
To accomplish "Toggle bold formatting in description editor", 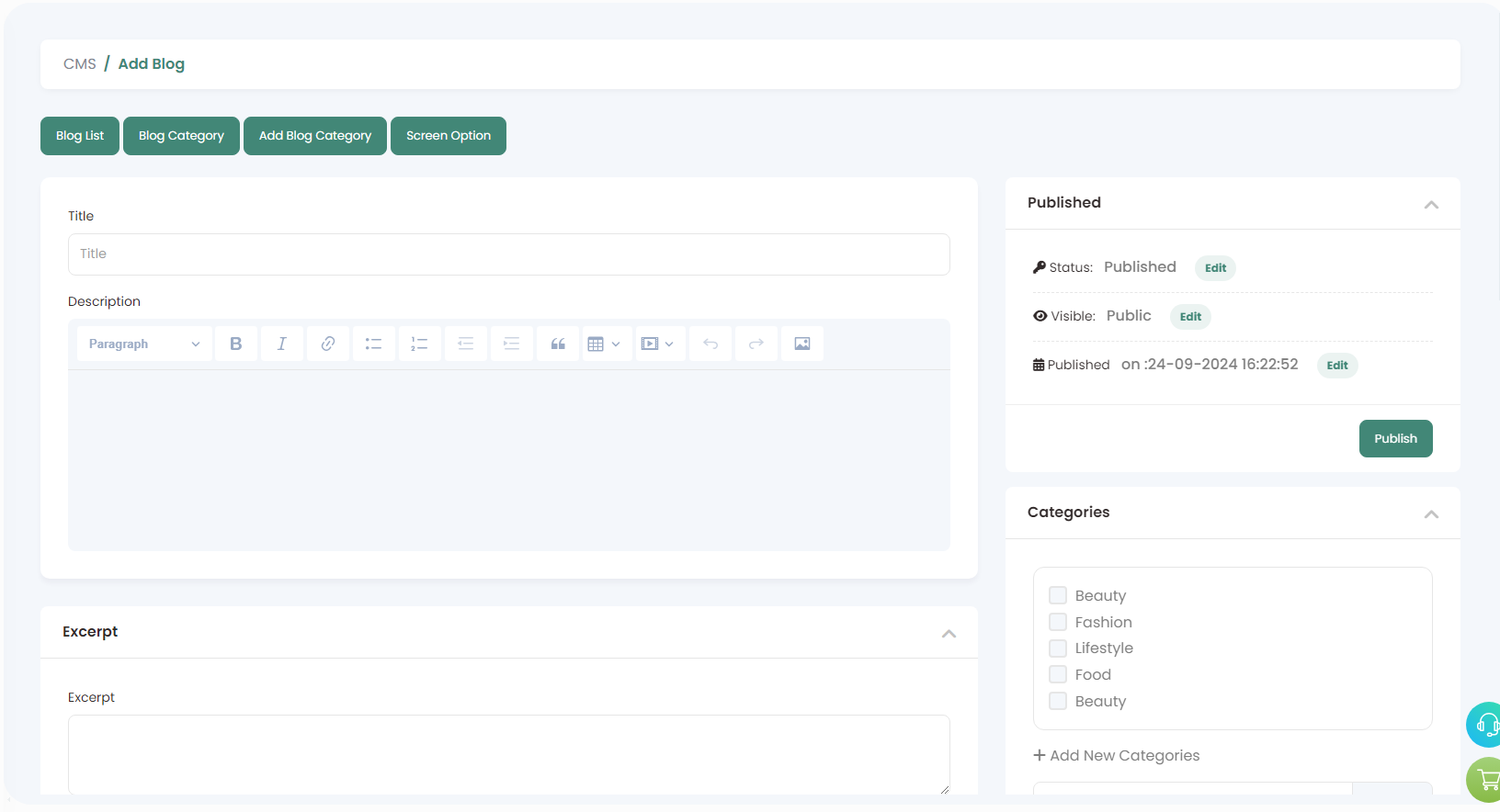I will pyautogui.click(x=236, y=344).
